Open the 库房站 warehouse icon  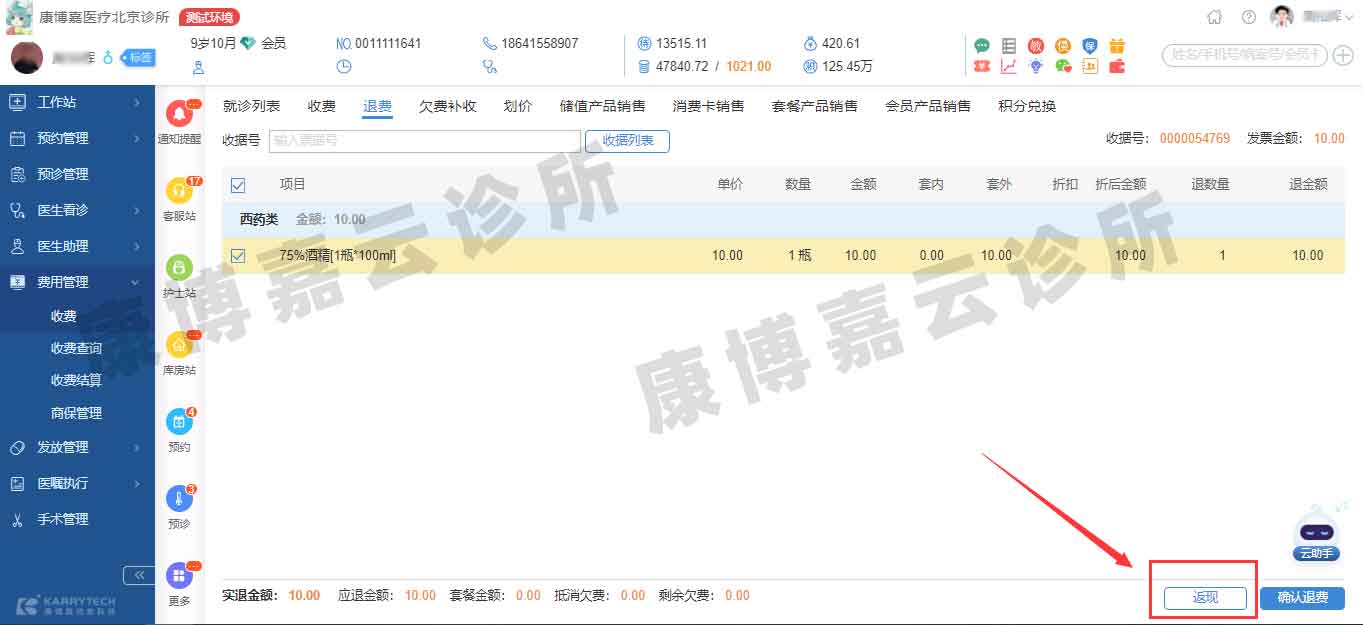tap(179, 345)
